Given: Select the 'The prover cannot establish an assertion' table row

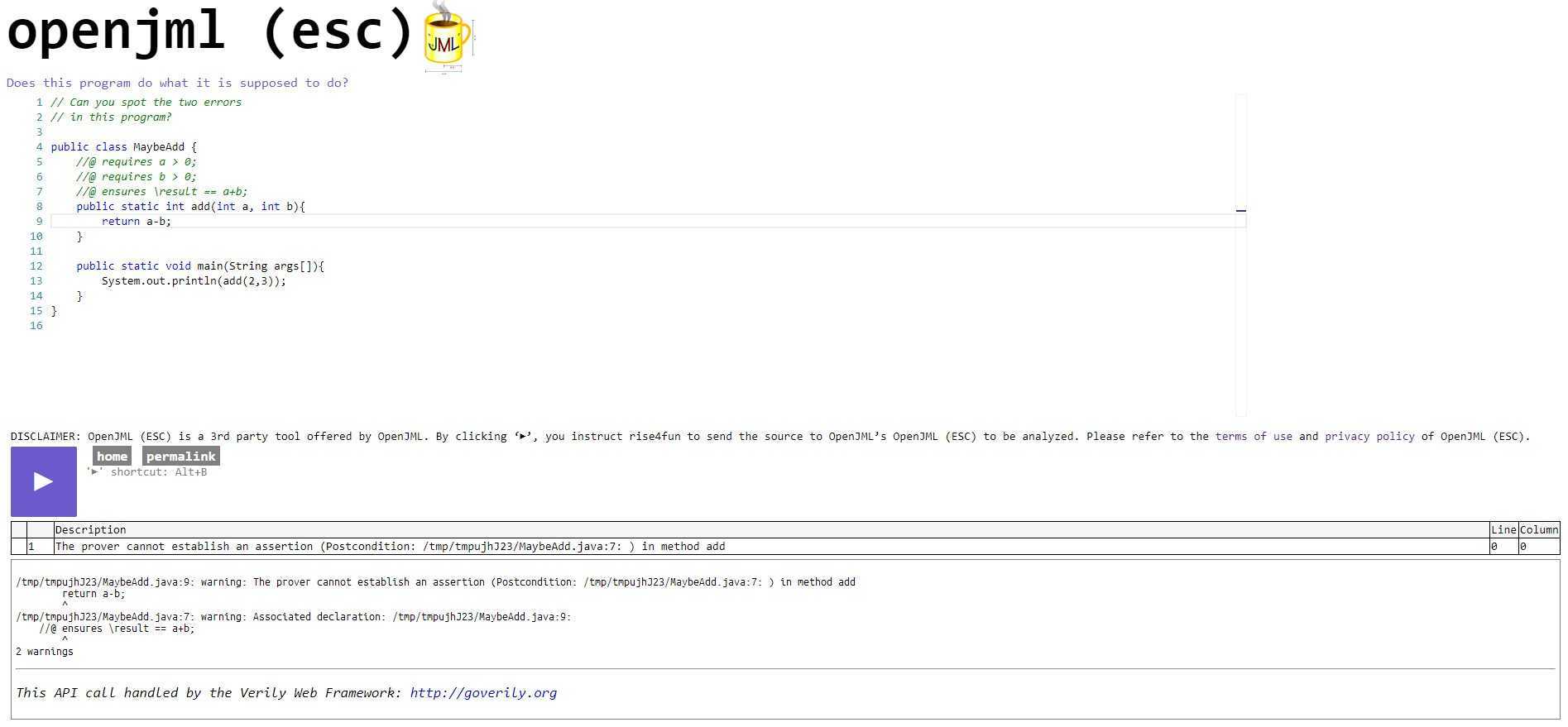Looking at the screenshot, I should tap(785, 547).
